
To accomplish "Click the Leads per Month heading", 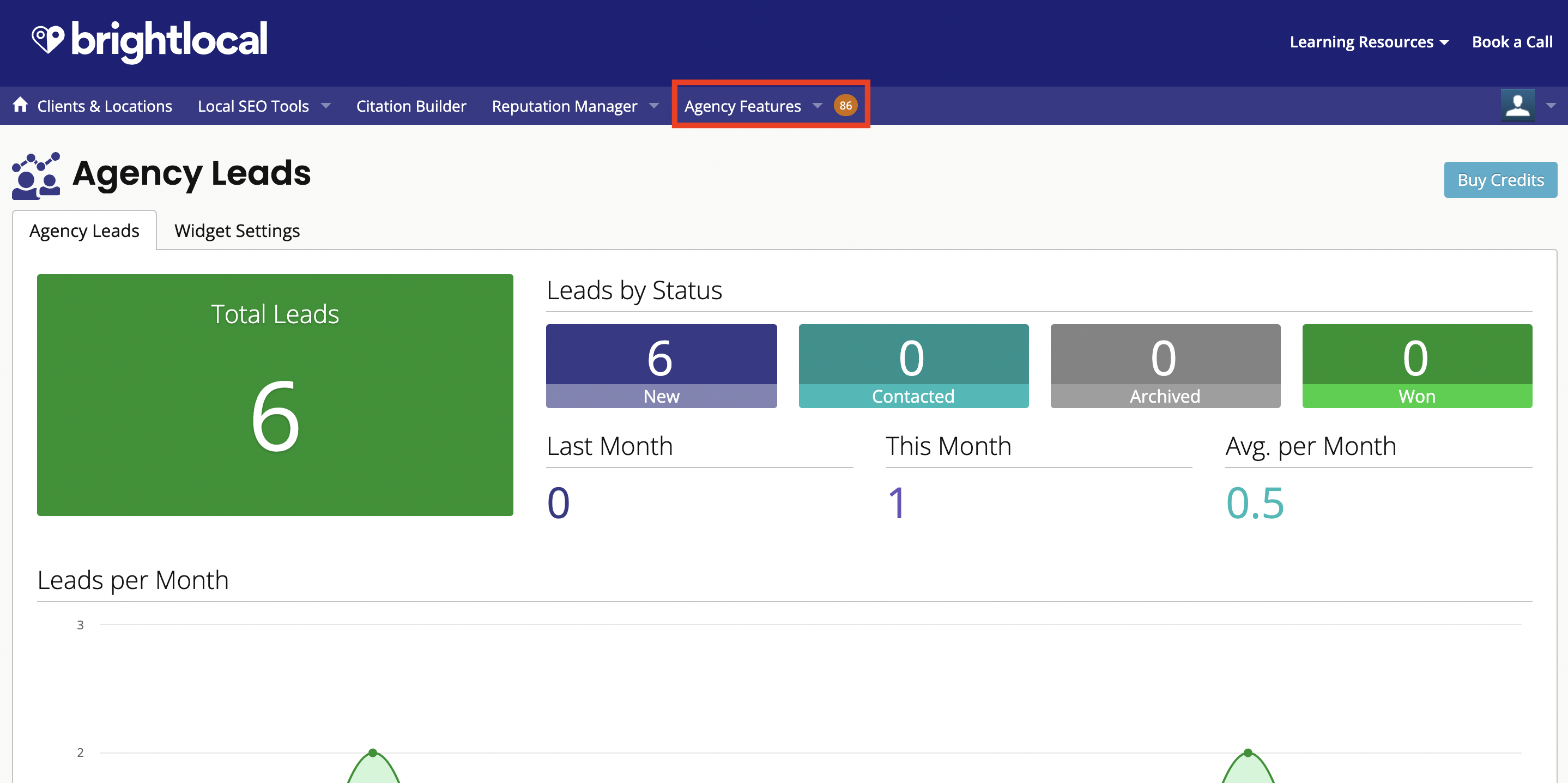I will pyautogui.click(x=132, y=580).
